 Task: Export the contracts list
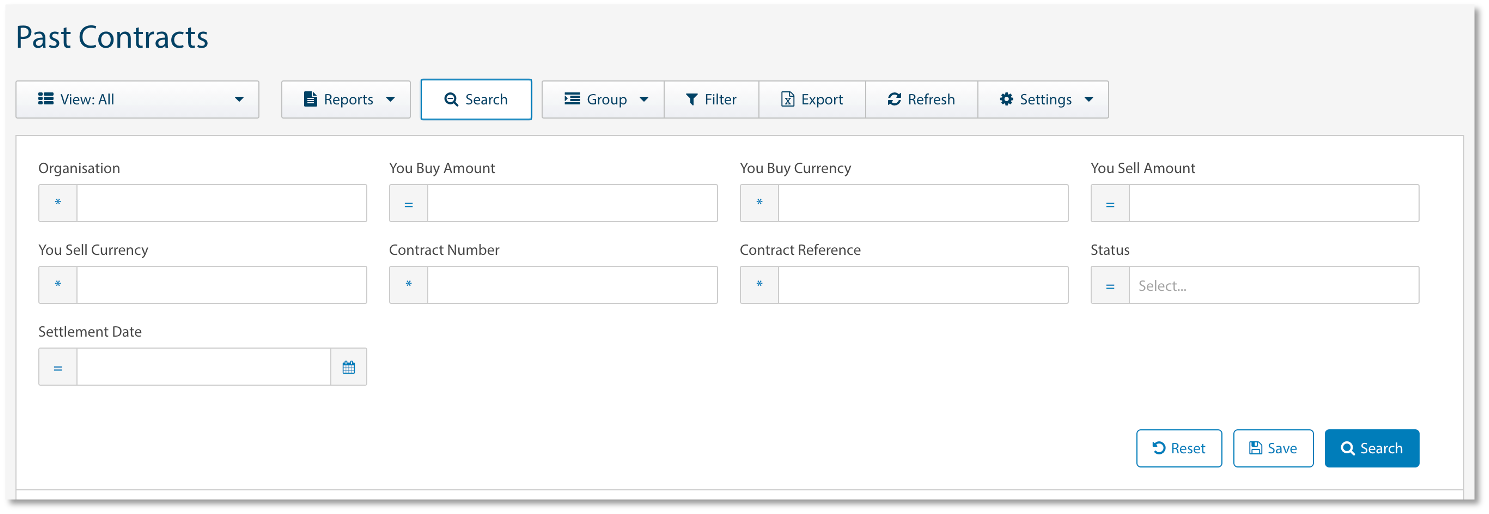(x=812, y=99)
